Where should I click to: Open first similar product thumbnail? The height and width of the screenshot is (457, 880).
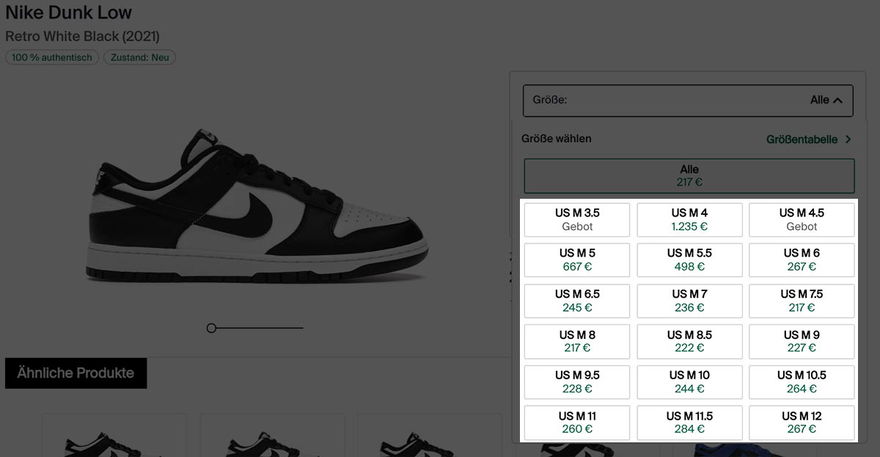(114, 436)
